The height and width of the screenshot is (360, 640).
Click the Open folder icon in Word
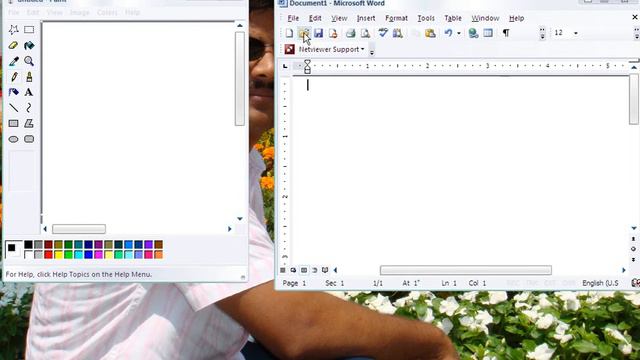pyautogui.click(x=304, y=33)
